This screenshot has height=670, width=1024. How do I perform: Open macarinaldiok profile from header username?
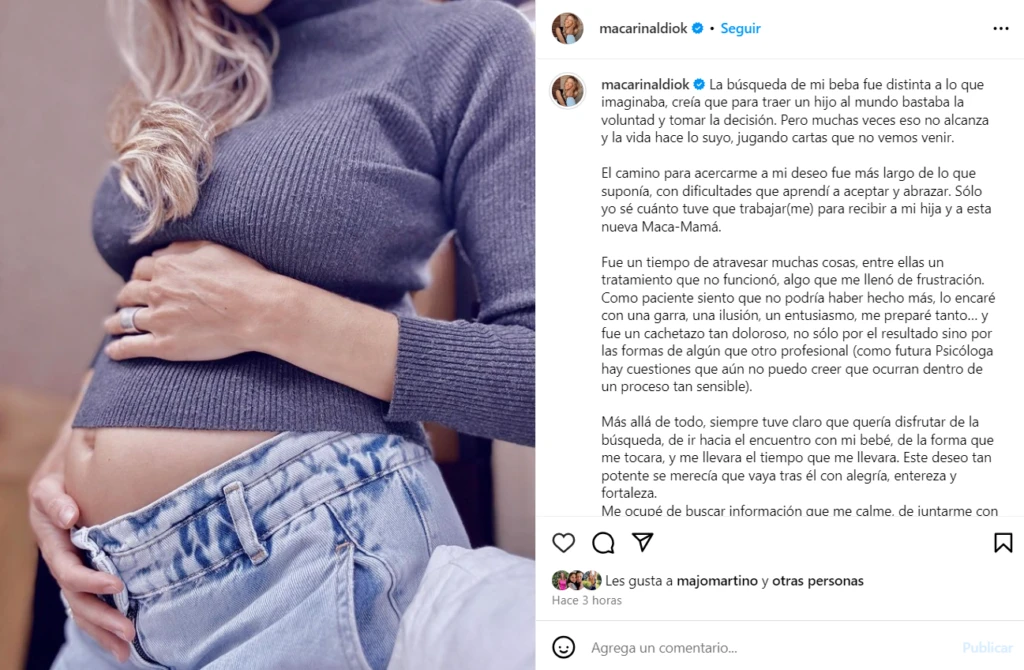pos(643,28)
